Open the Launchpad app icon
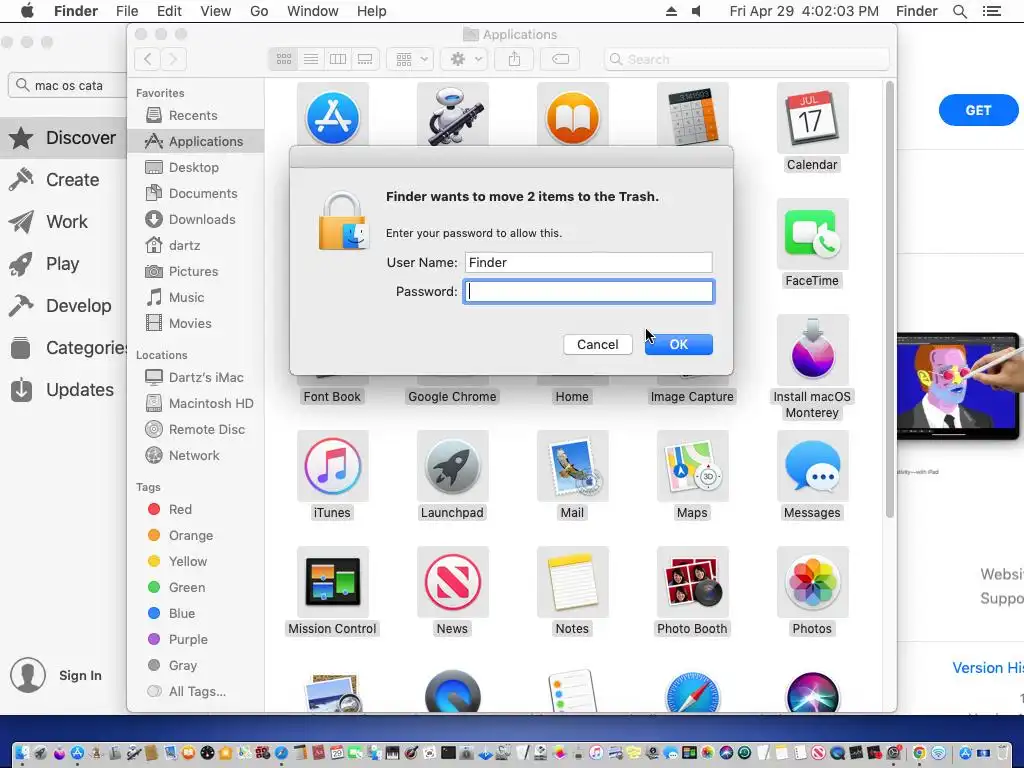This screenshot has height=768, width=1024. (x=452, y=466)
